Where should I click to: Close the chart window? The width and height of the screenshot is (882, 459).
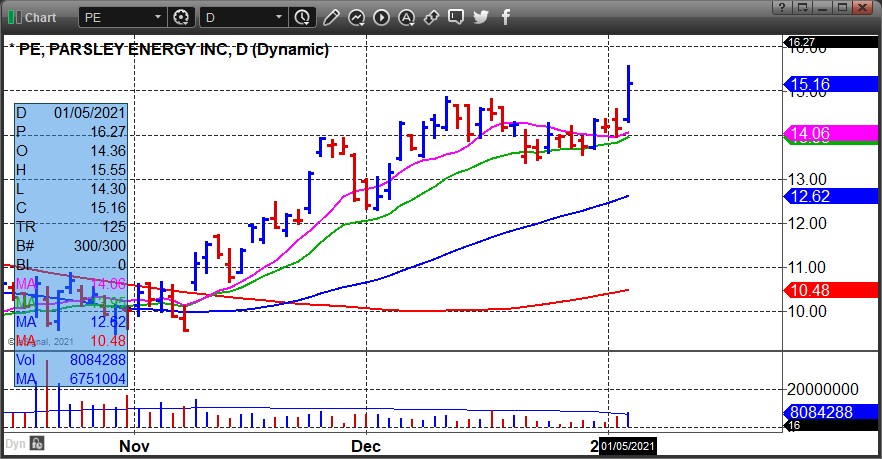[863, 7]
